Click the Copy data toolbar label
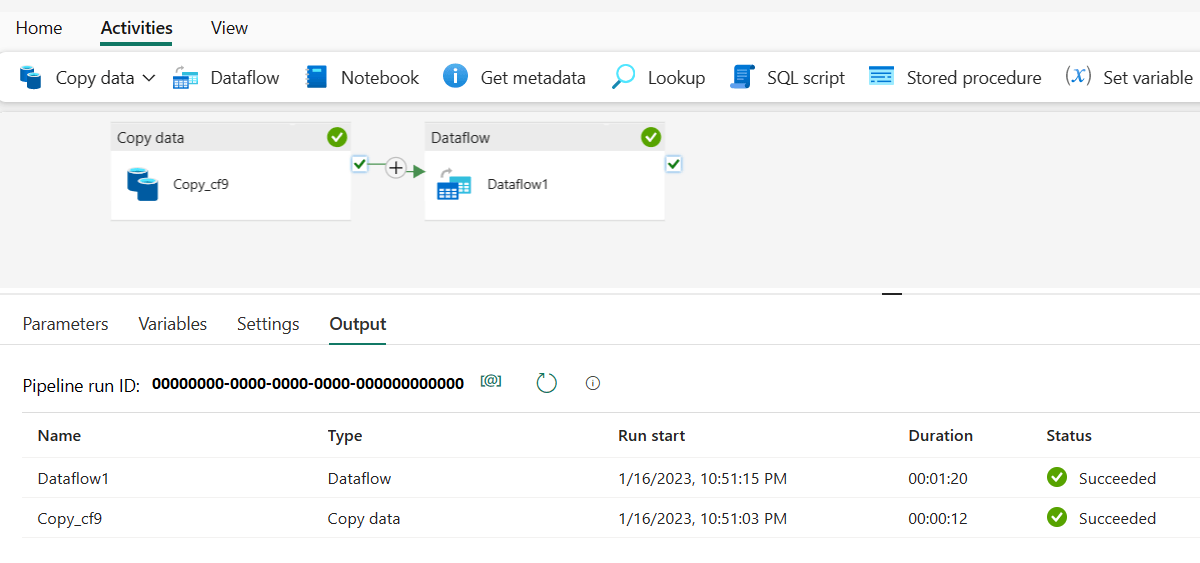This screenshot has width=1200, height=563. (x=95, y=78)
